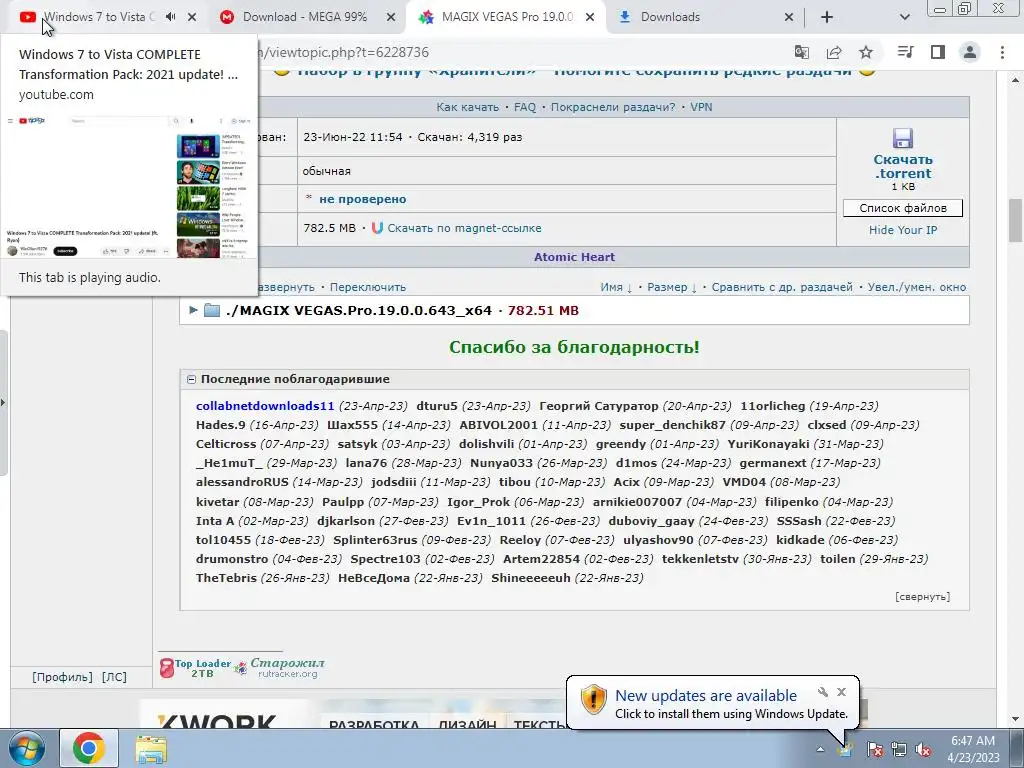This screenshot has height=768, width=1024.
Task: Open Покраснели раздачи? link
Action: tap(613, 107)
